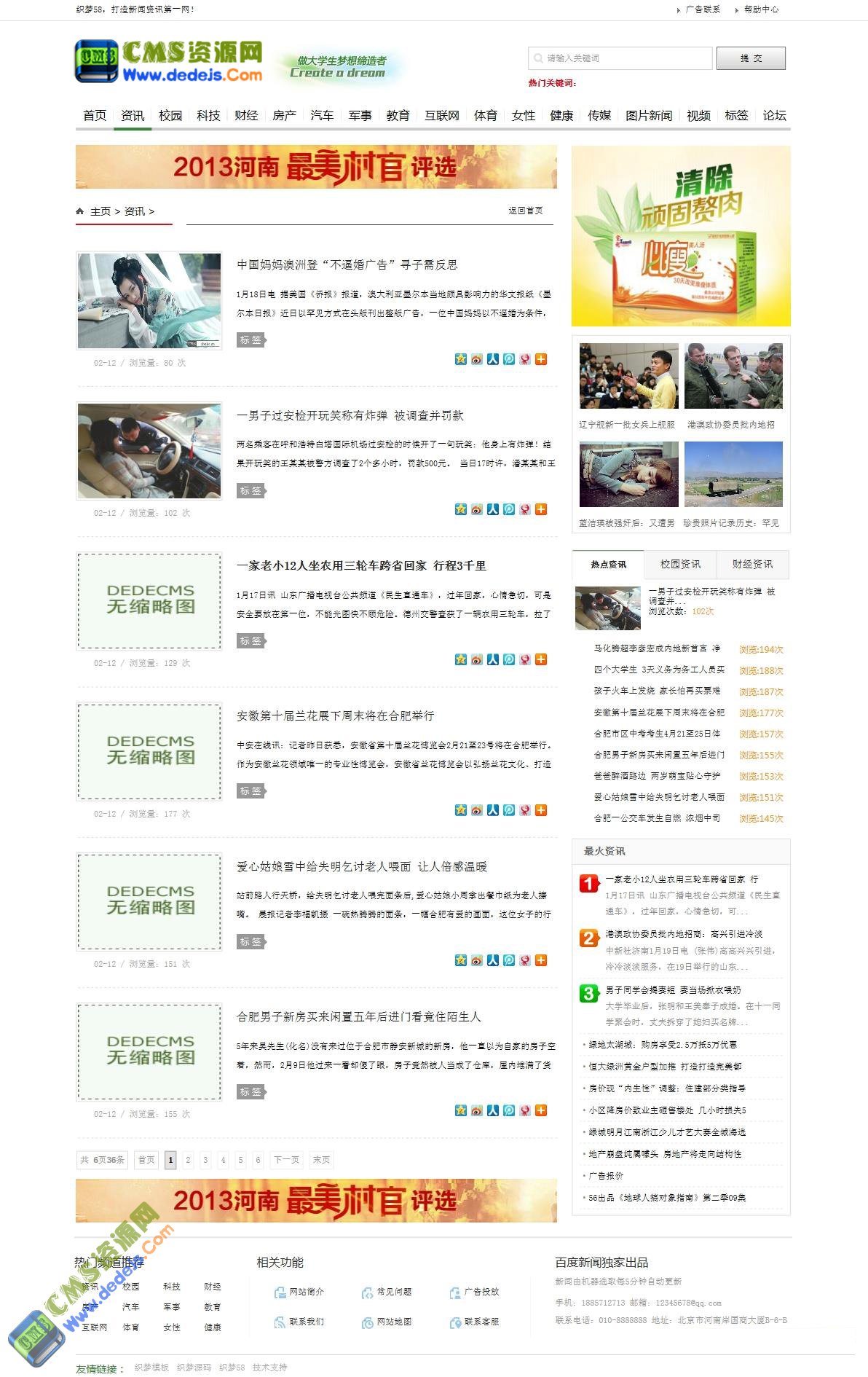Open article title 一男子过安检开玩笑称有炸弹

(350, 415)
